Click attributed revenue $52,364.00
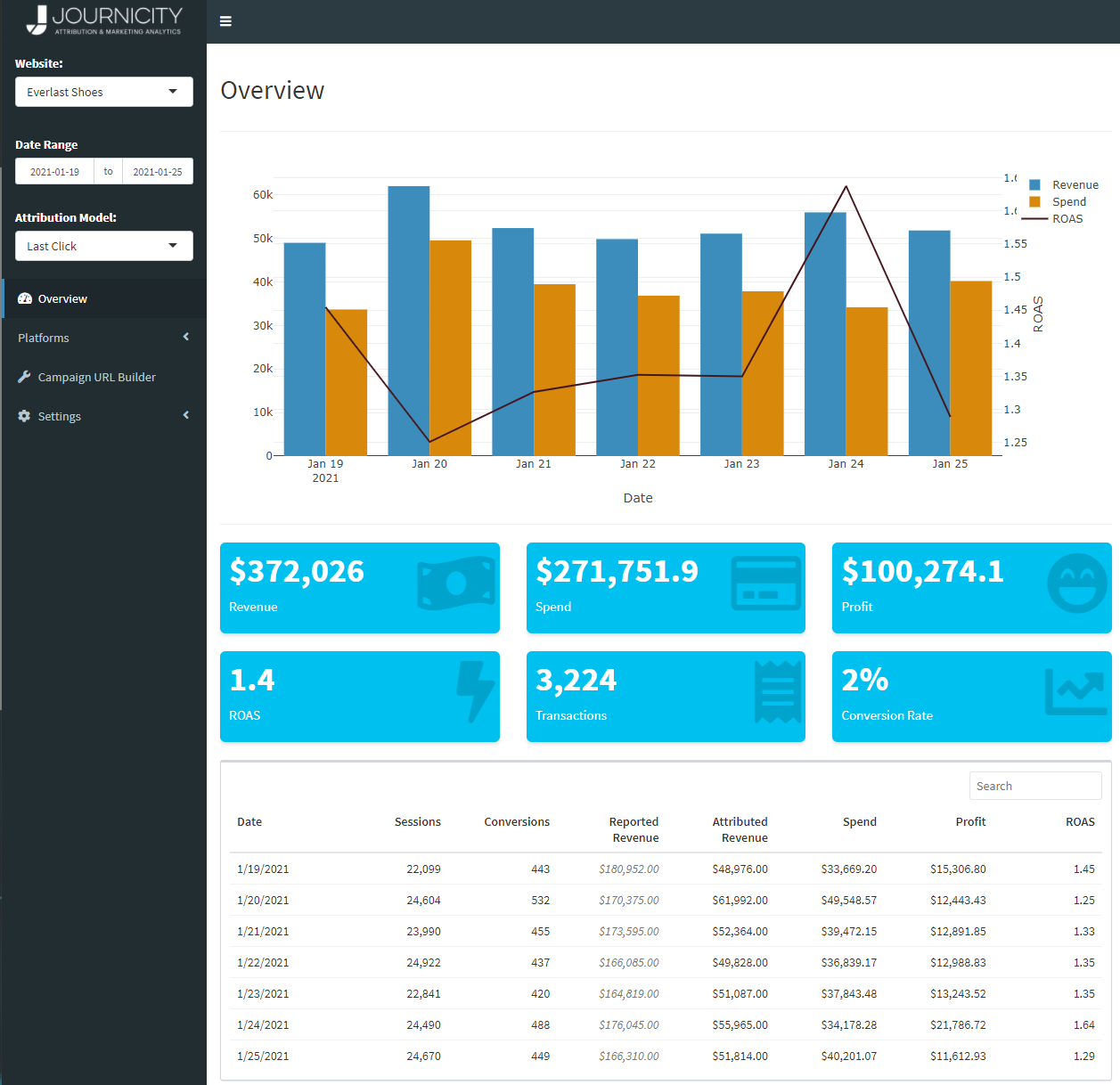1120x1085 pixels. pos(740,932)
